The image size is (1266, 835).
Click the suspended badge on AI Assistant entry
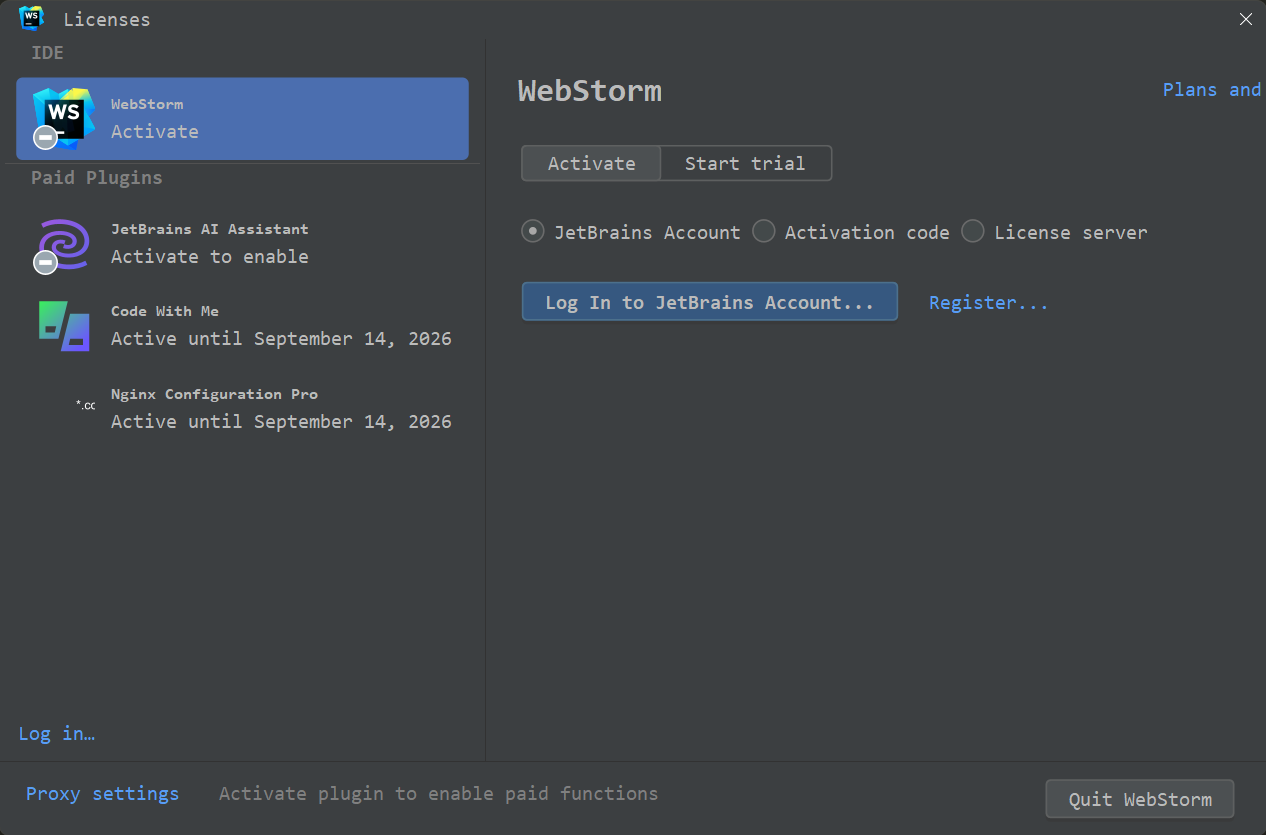(x=44, y=262)
